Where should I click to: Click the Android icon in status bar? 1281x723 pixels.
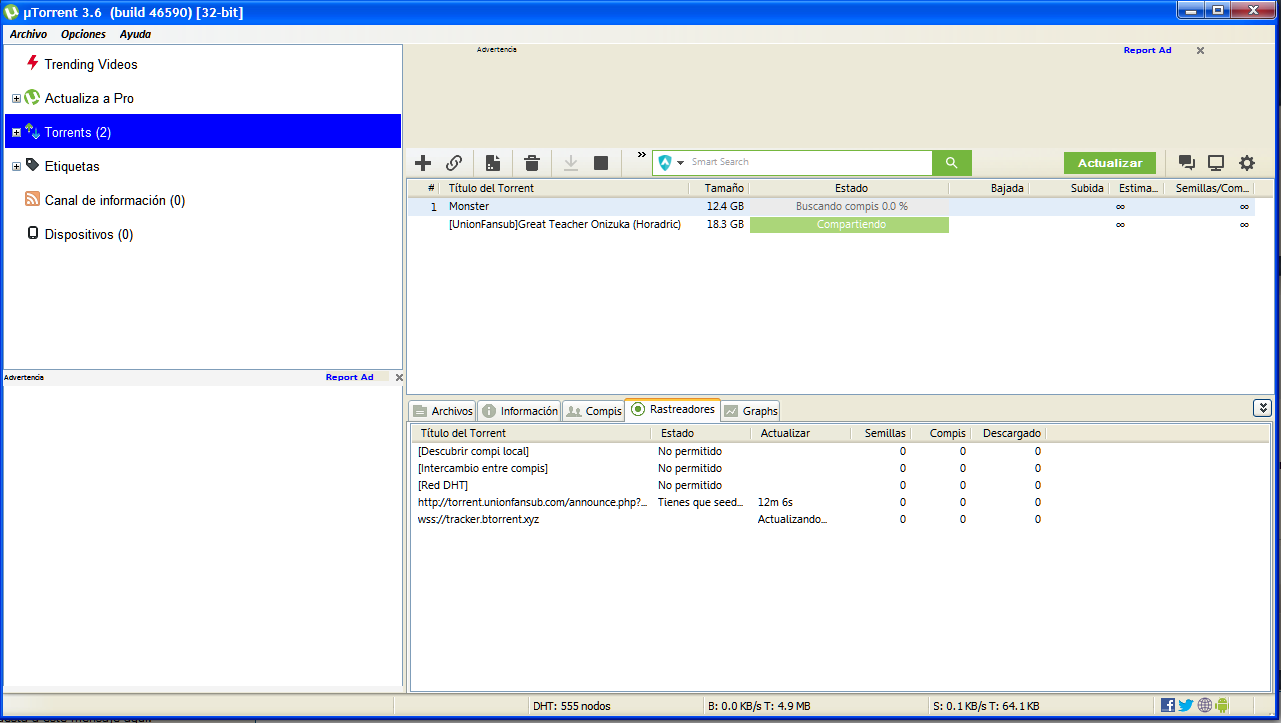1221,705
